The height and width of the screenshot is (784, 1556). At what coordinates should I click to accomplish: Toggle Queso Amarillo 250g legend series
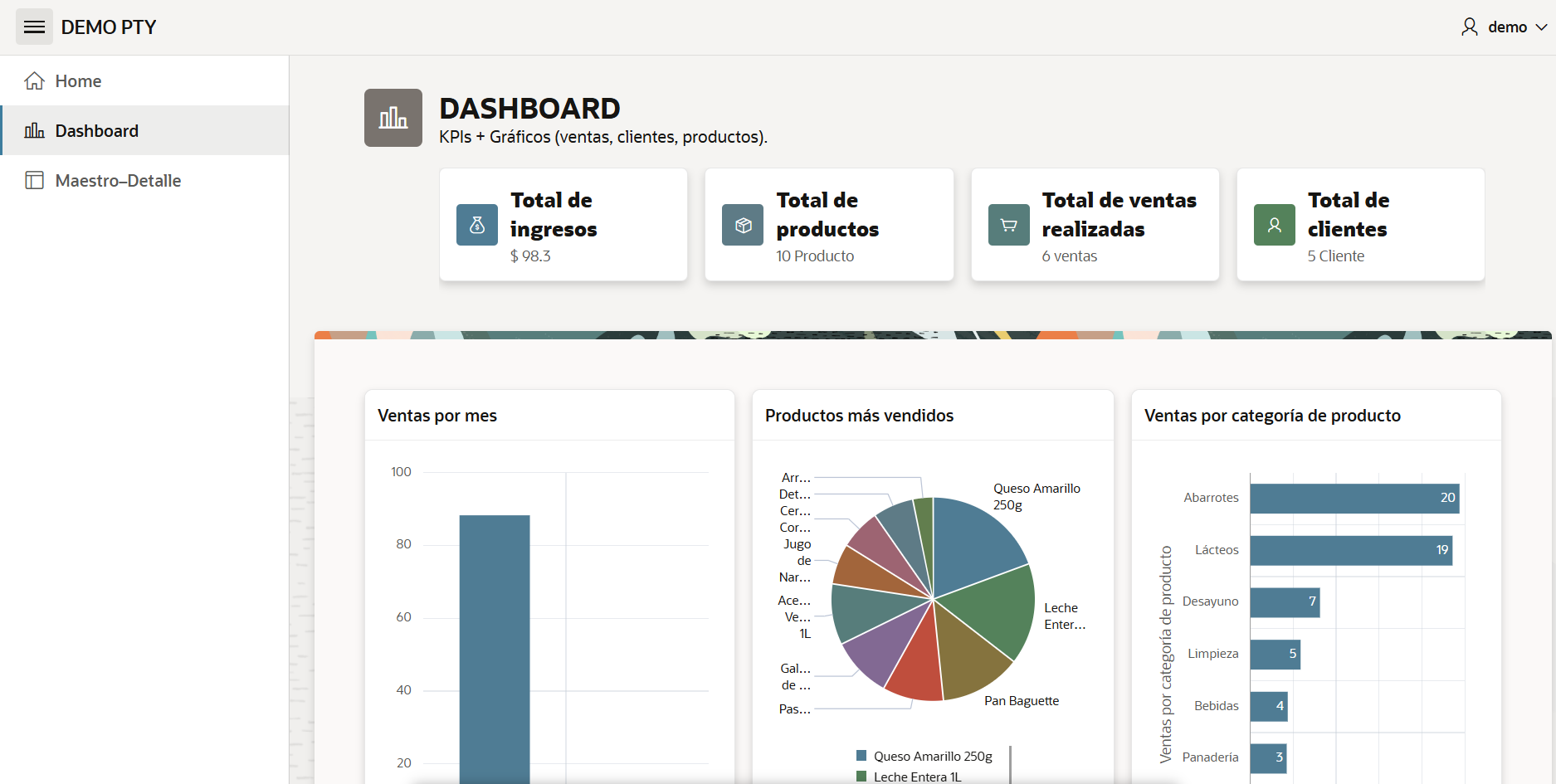point(924,756)
